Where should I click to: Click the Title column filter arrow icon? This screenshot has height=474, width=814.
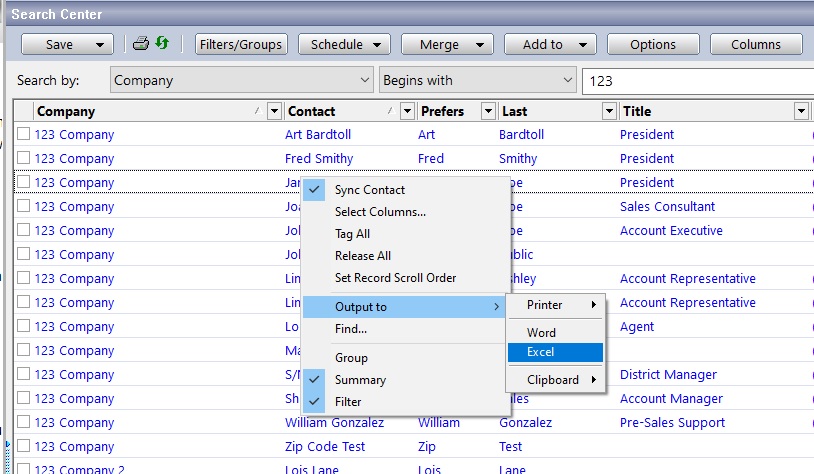click(801, 111)
